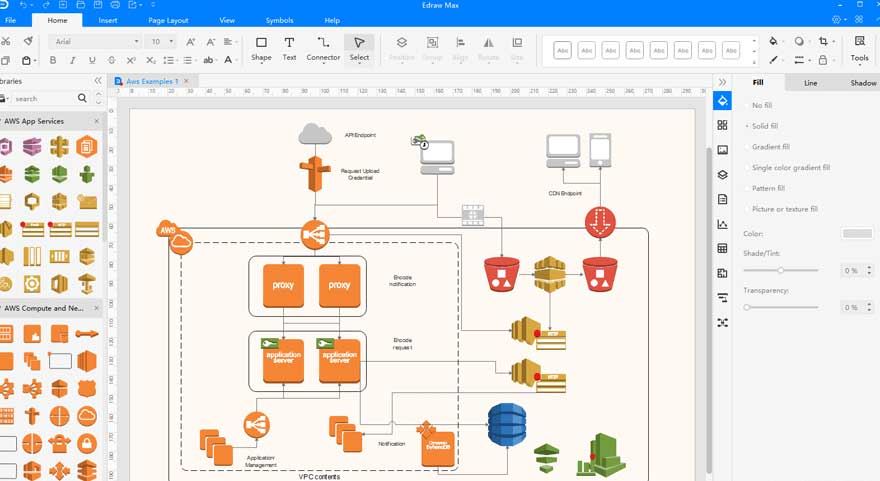Open the image panel icon in sidebar
The image size is (880, 481).
[x=722, y=150]
